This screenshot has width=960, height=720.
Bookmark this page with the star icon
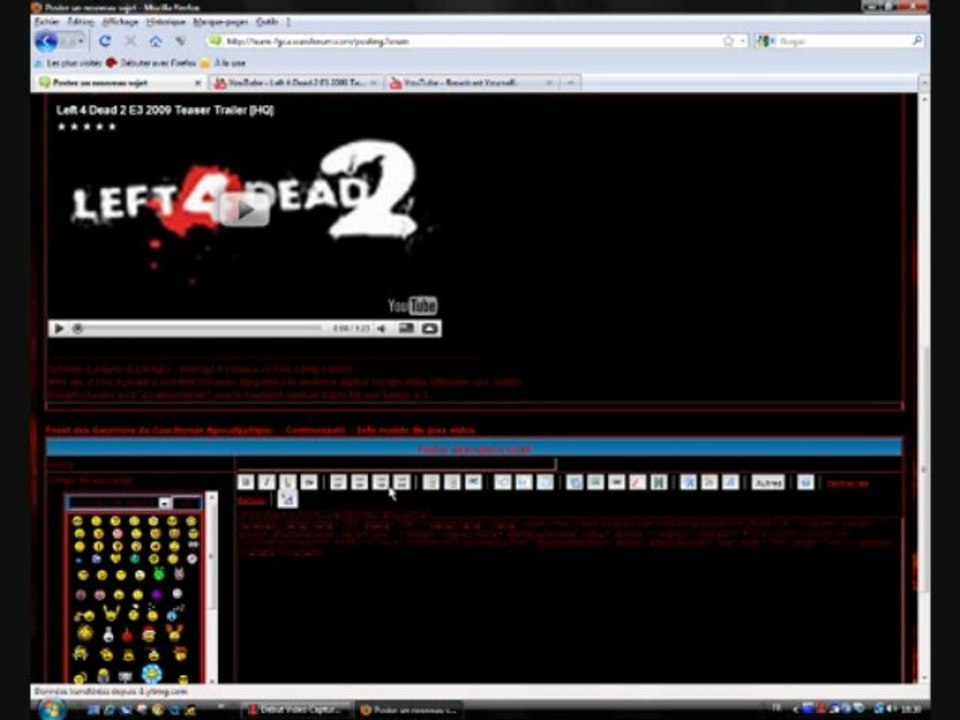tap(728, 41)
